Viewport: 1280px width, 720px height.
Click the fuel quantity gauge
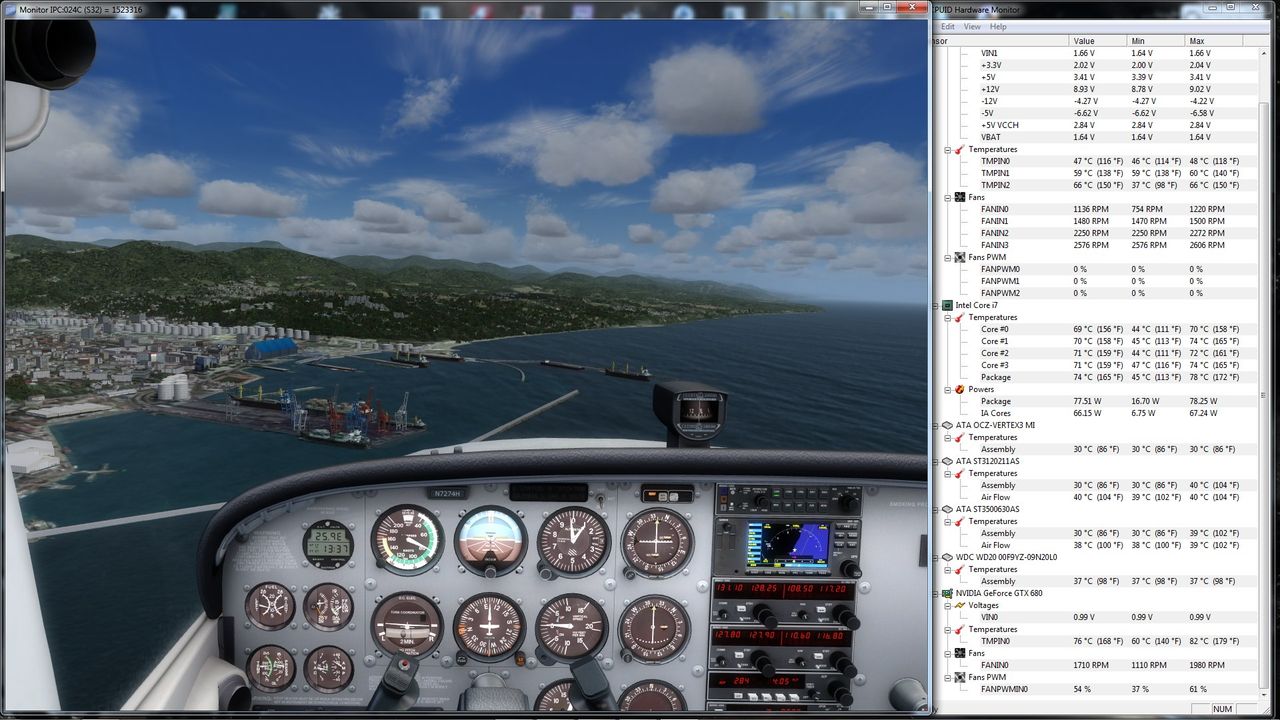270,606
